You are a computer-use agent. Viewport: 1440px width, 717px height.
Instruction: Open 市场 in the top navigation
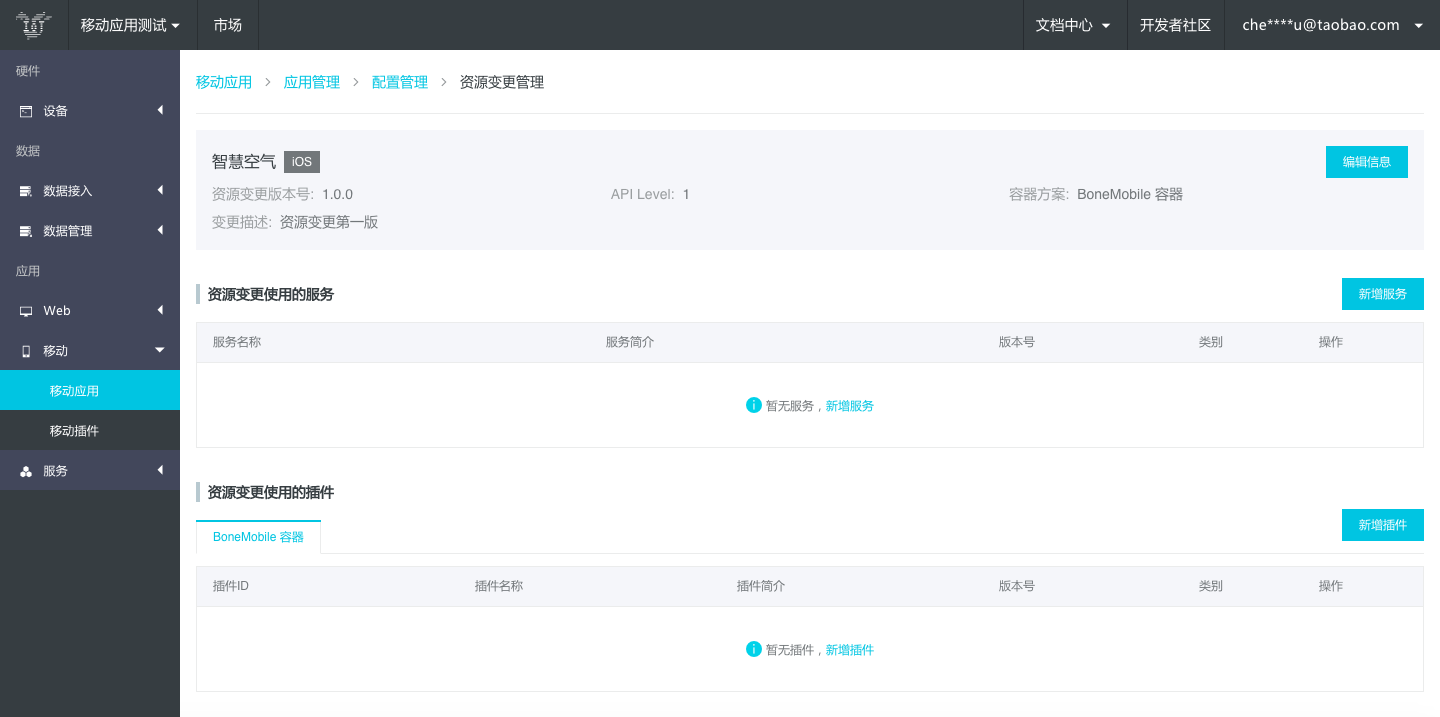pos(228,25)
